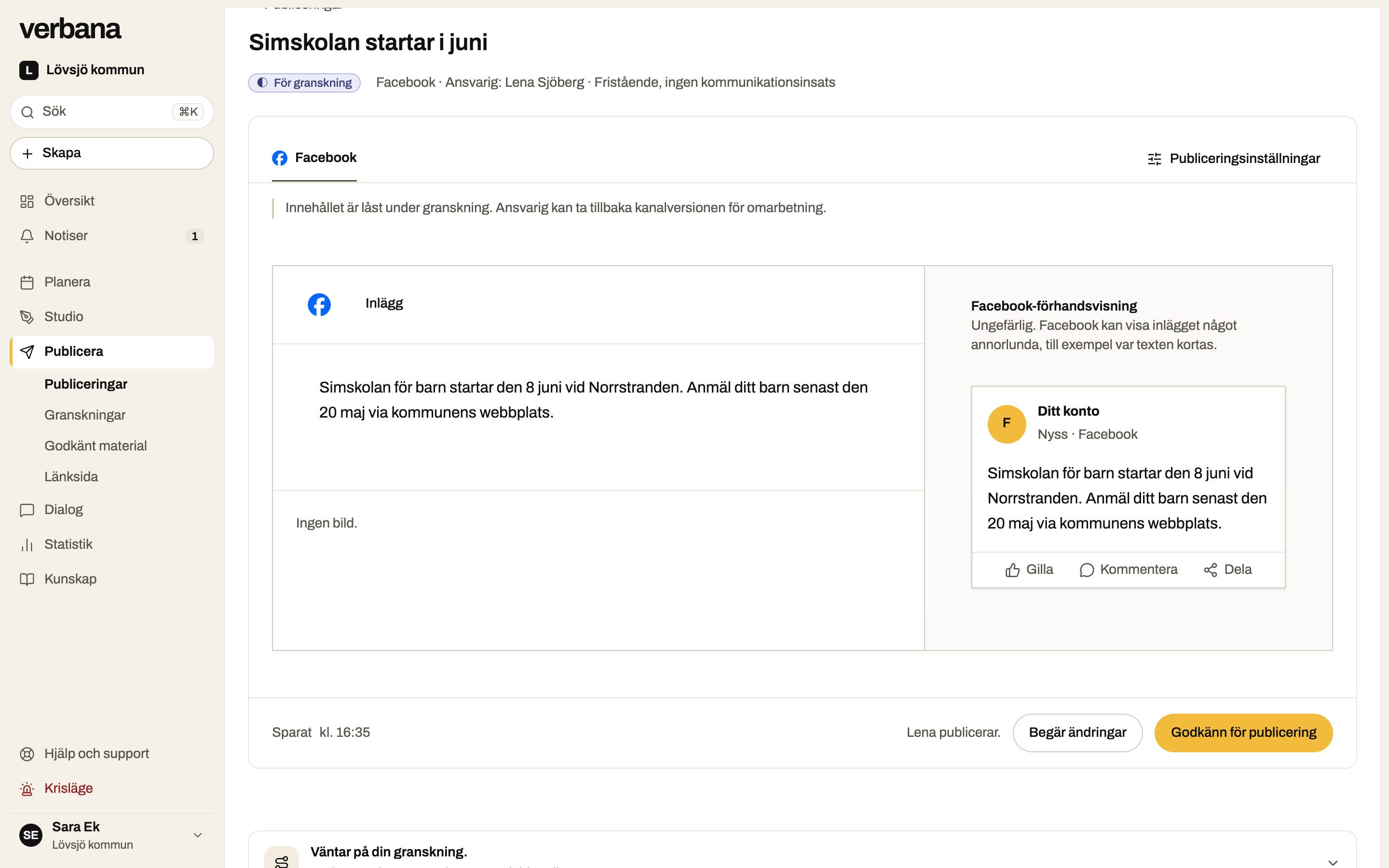This screenshot has height=868, width=1389.
Task: Click the yellow F avatar in preview
Action: pyautogui.click(x=1007, y=424)
